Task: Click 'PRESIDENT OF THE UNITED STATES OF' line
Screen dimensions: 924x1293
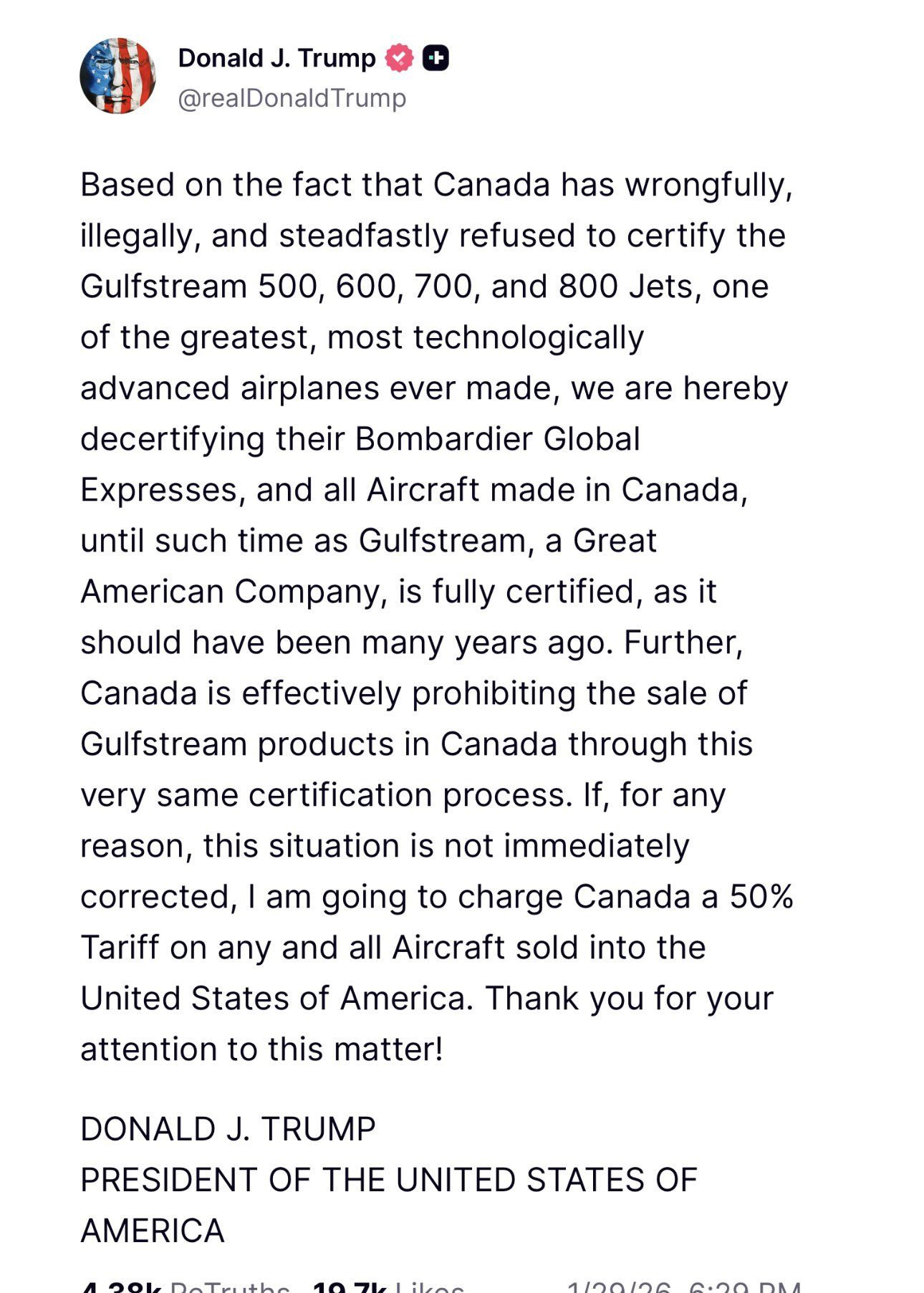Action: point(389,1180)
